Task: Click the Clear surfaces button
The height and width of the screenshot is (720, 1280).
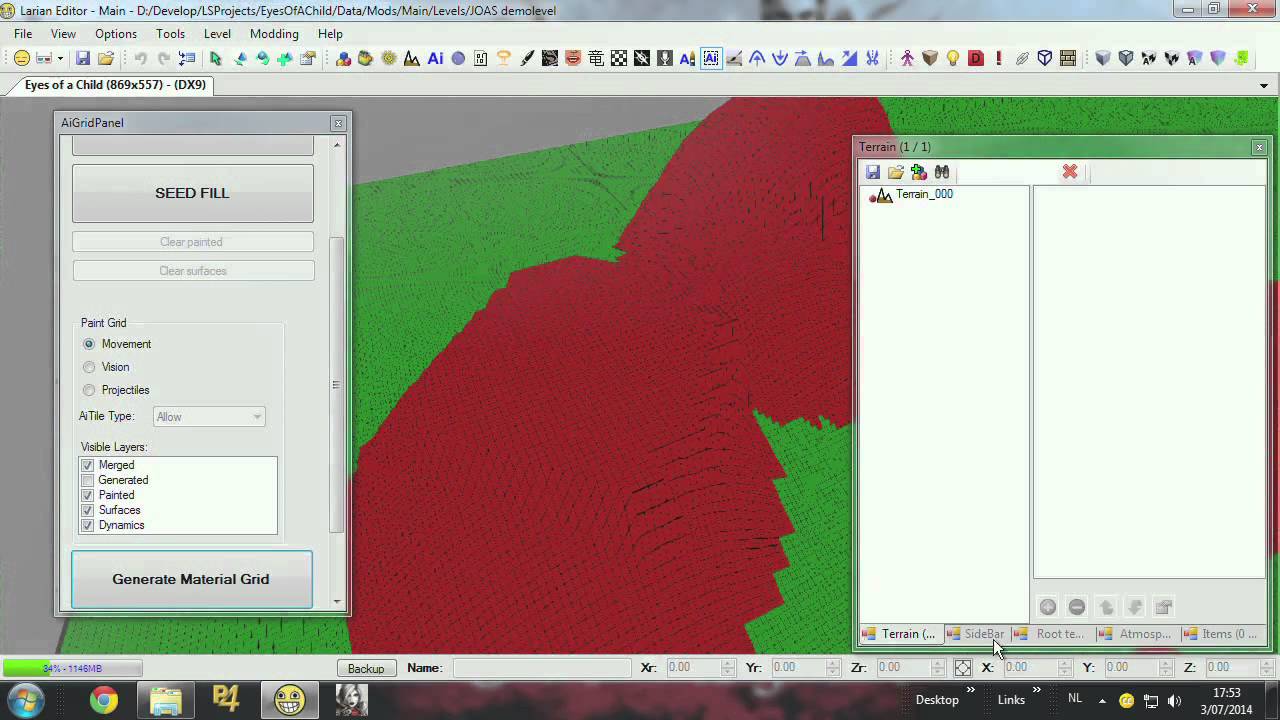Action: 193,271
